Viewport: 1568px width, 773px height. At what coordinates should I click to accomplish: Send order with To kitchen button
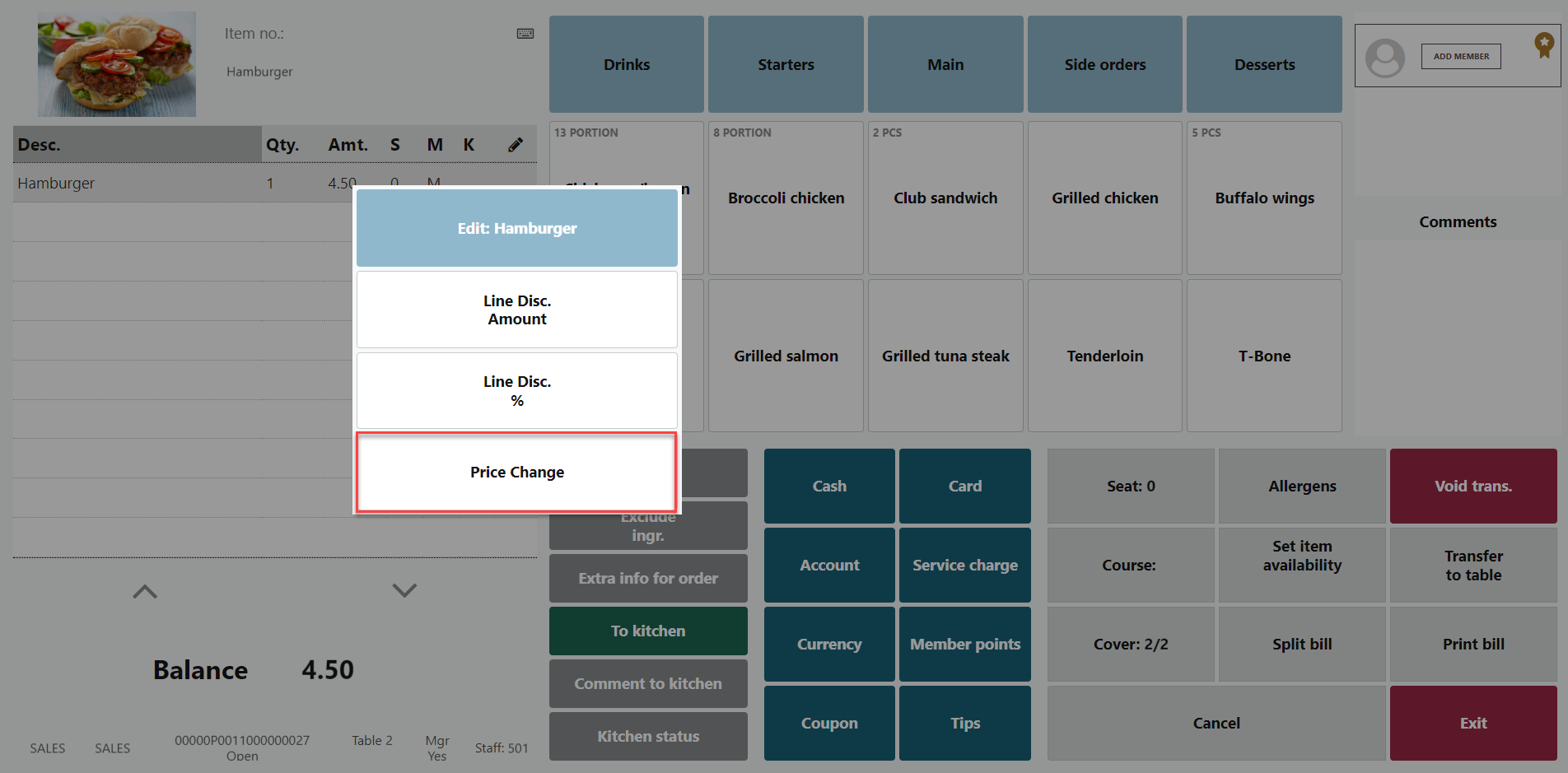(647, 631)
